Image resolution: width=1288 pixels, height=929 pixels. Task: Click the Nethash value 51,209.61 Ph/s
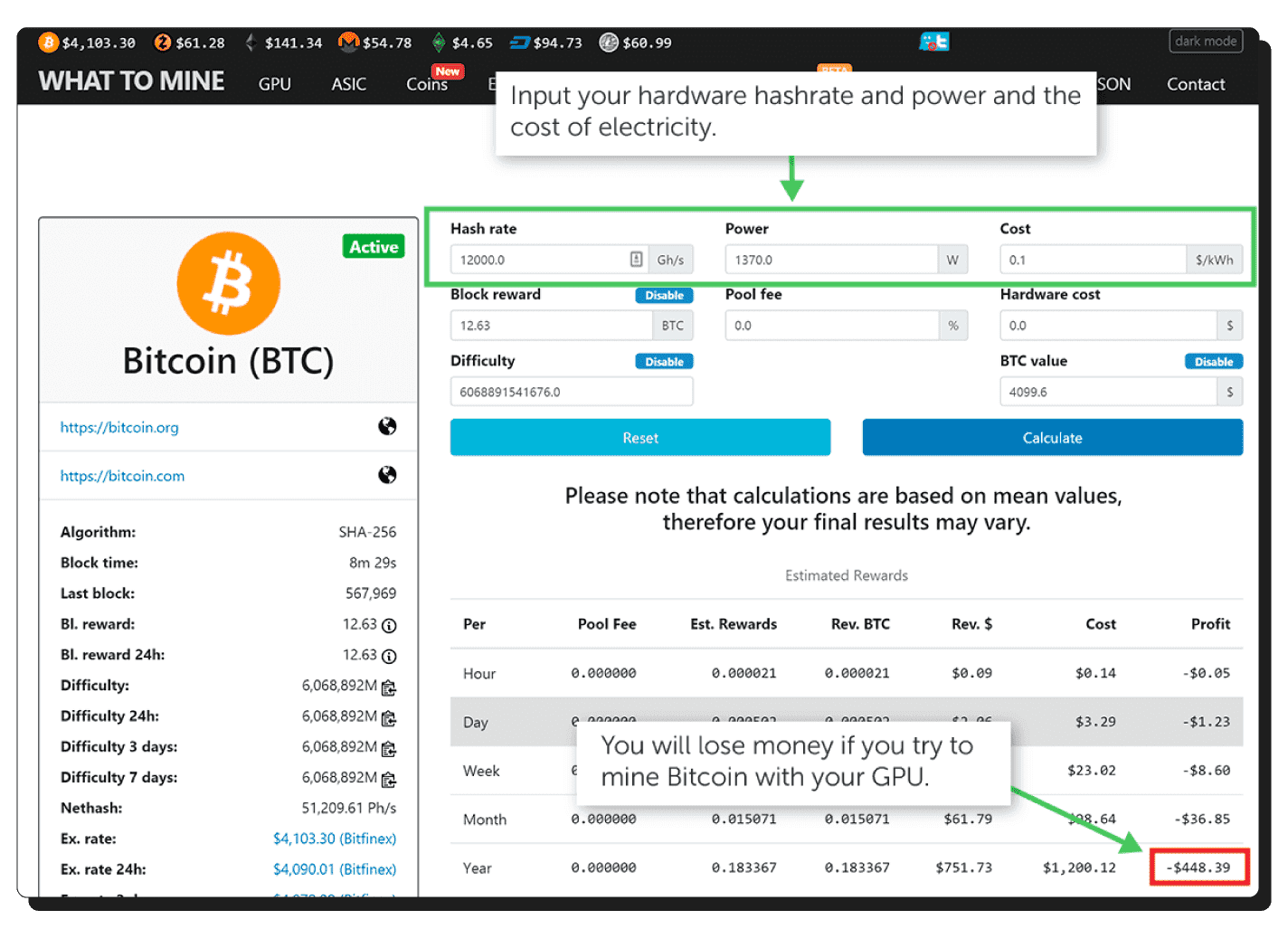click(x=349, y=808)
